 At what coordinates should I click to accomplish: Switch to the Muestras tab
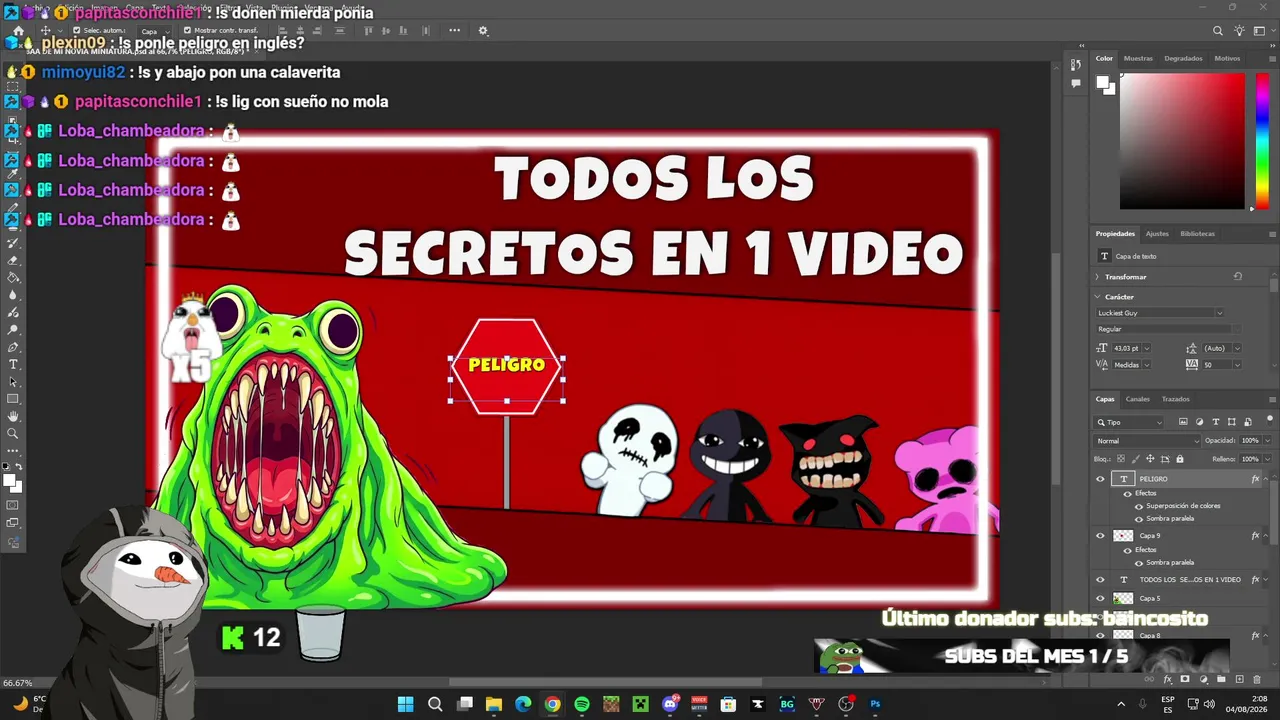(1138, 58)
